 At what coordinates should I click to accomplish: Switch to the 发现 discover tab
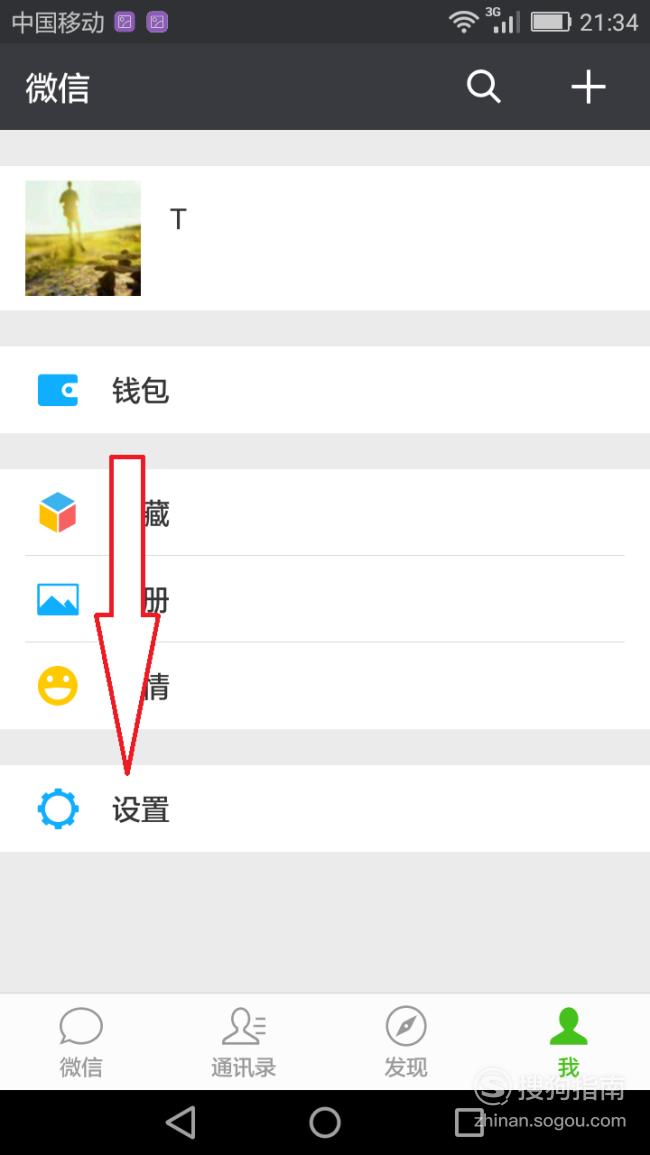[406, 1042]
